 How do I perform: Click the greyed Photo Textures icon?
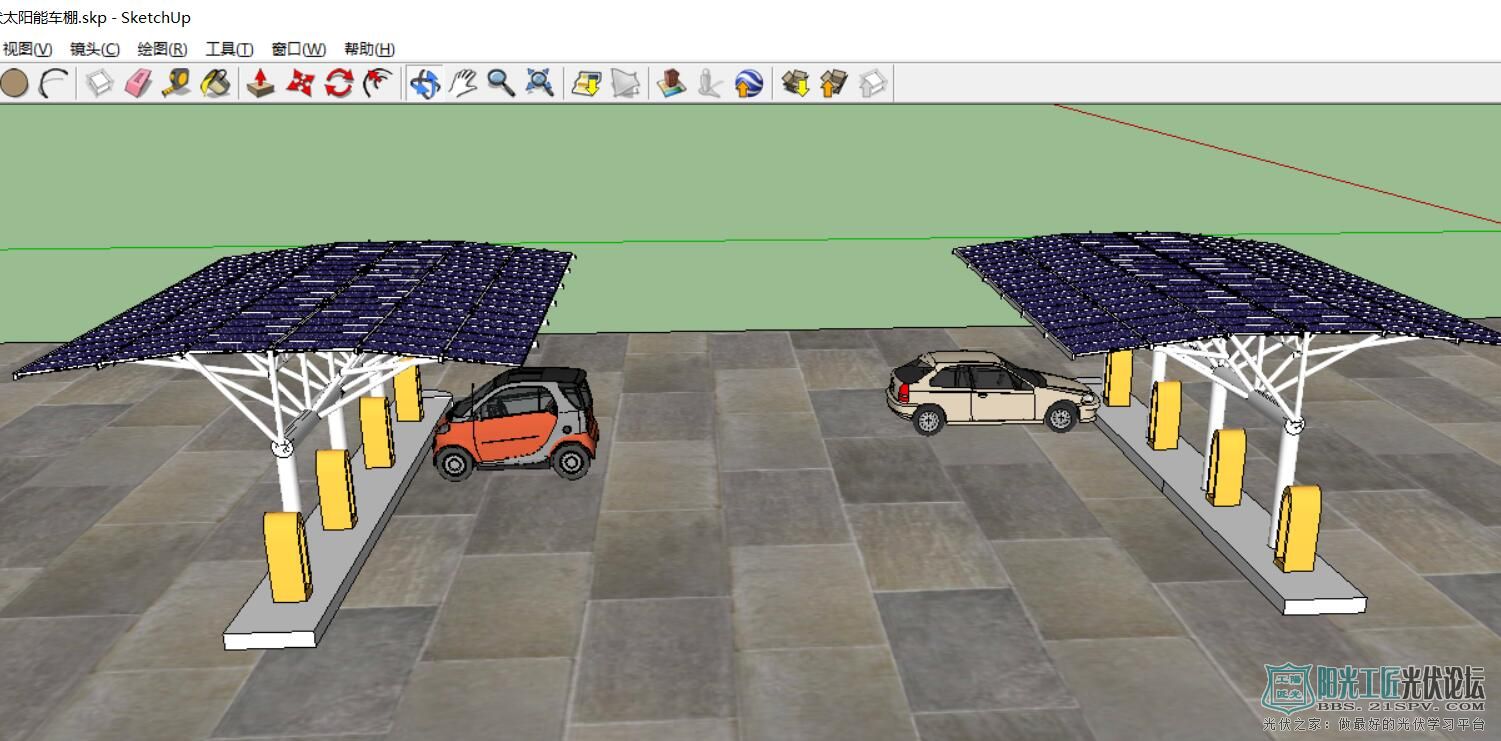(710, 83)
